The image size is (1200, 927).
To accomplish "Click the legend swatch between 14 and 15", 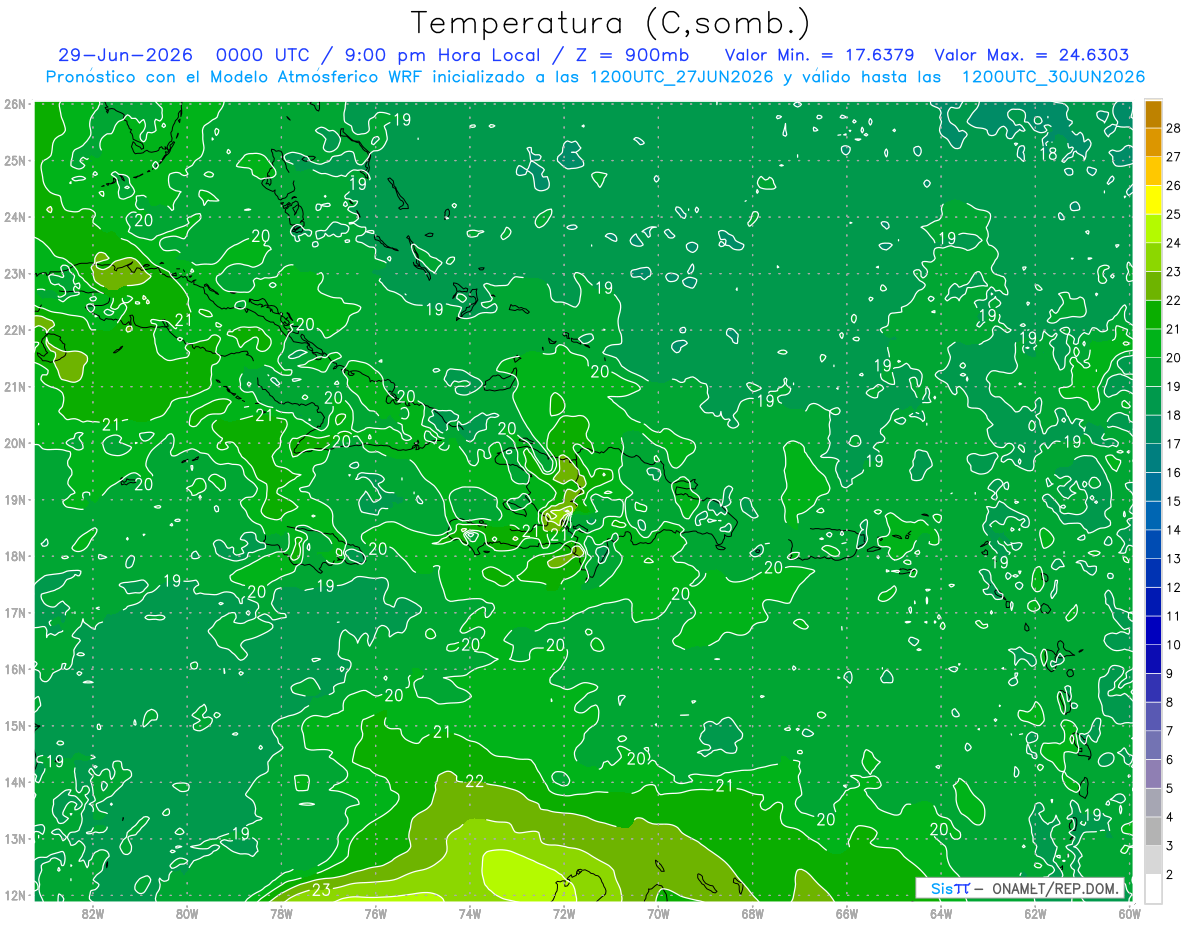I will click(x=1153, y=515).
